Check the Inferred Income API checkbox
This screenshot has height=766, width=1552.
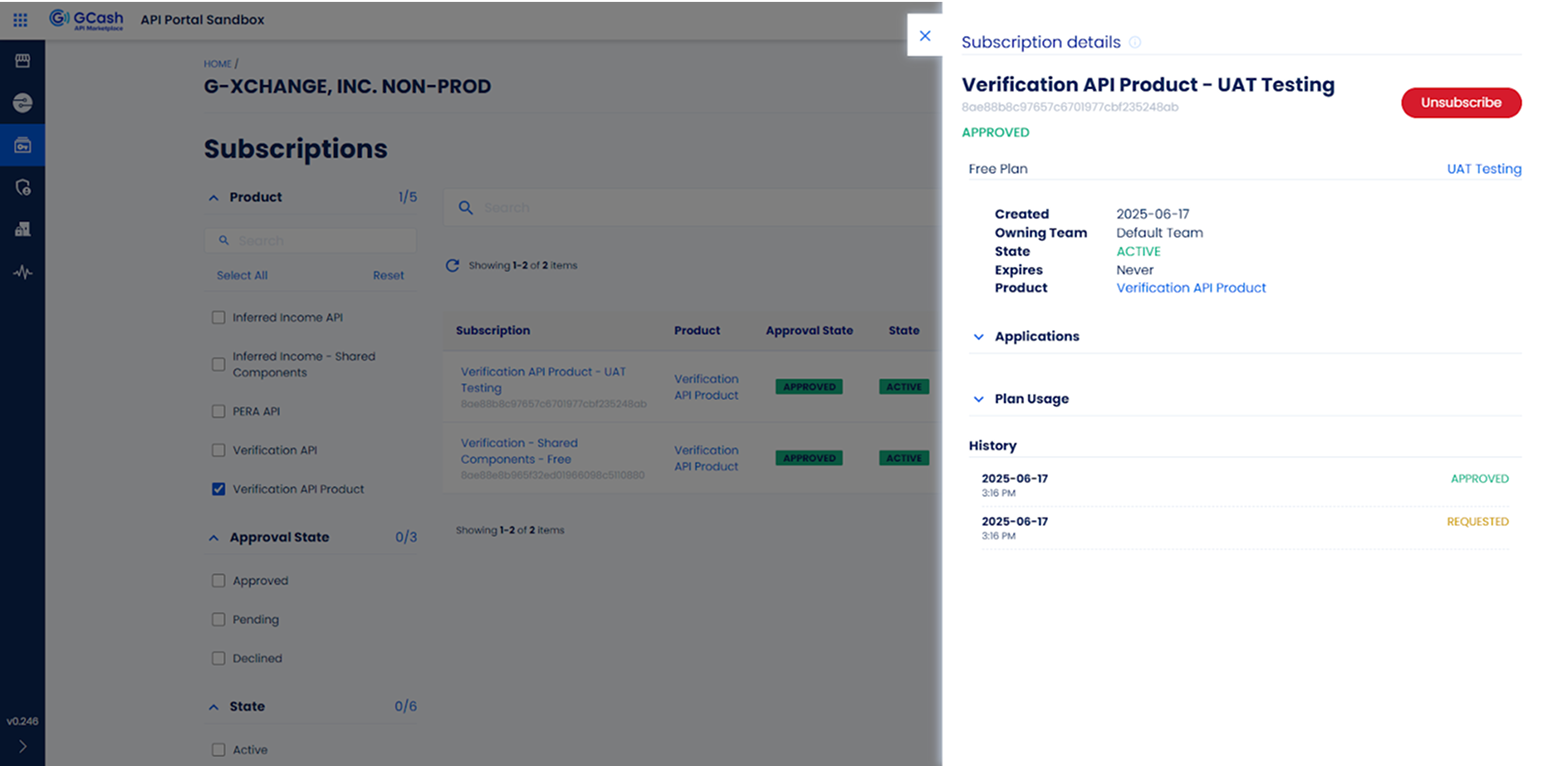pyautogui.click(x=218, y=318)
